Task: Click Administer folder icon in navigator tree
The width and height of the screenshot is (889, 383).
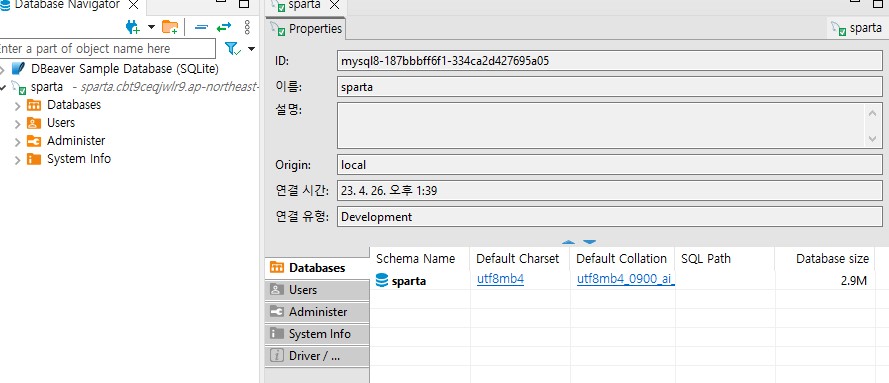Action: click(34, 141)
